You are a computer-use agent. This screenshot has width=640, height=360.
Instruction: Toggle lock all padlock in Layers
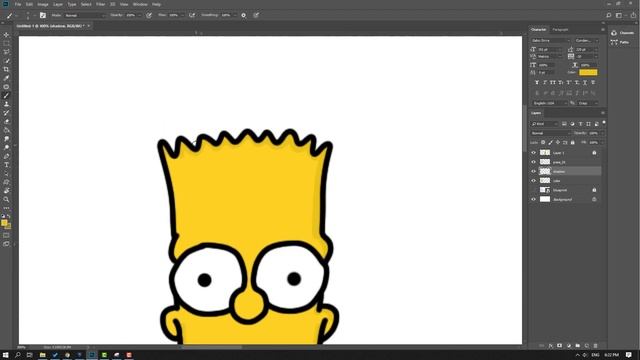[x=572, y=142]
